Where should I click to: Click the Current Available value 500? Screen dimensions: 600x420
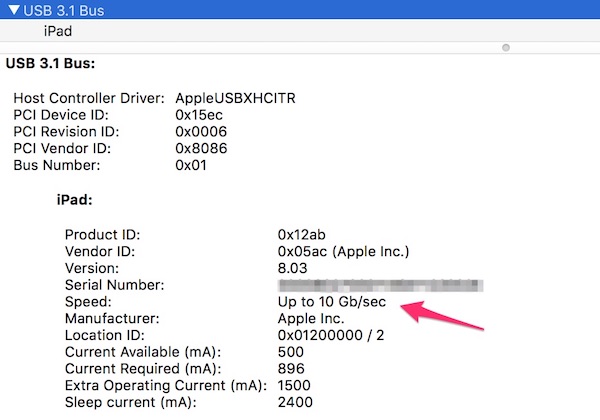(x=290, y=353)
